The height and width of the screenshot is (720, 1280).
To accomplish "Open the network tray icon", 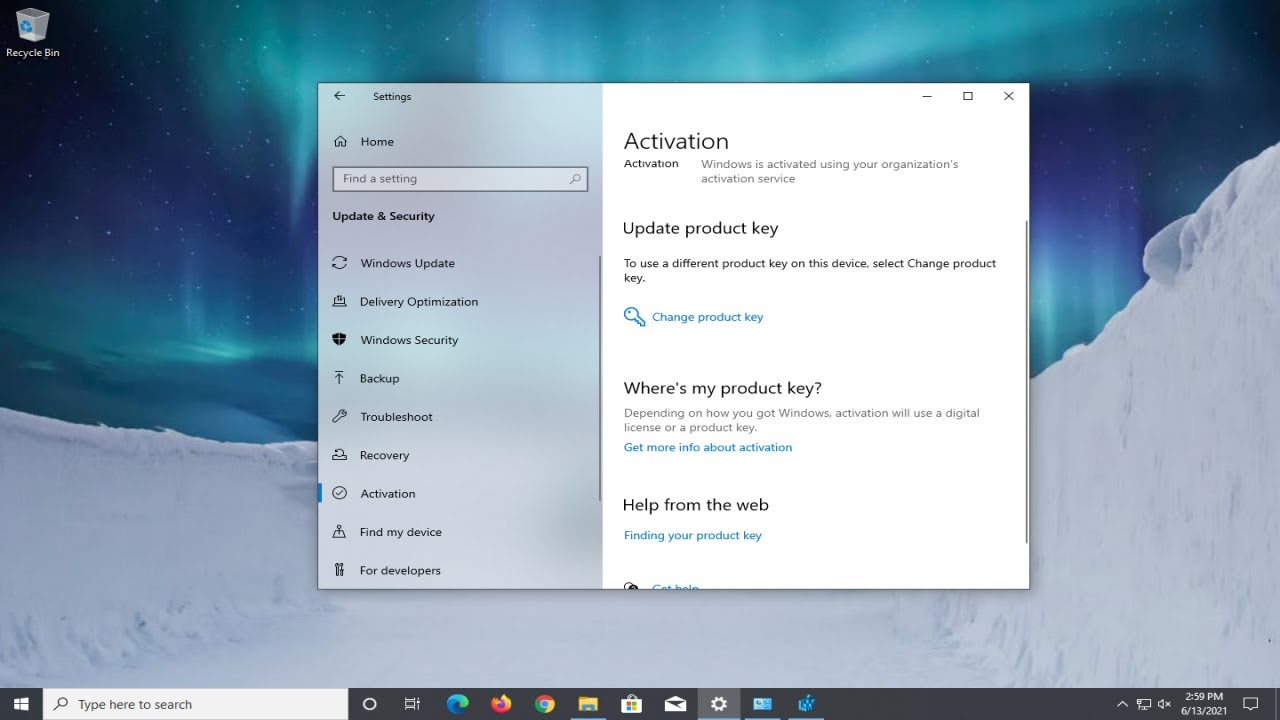I will 1144,704.
